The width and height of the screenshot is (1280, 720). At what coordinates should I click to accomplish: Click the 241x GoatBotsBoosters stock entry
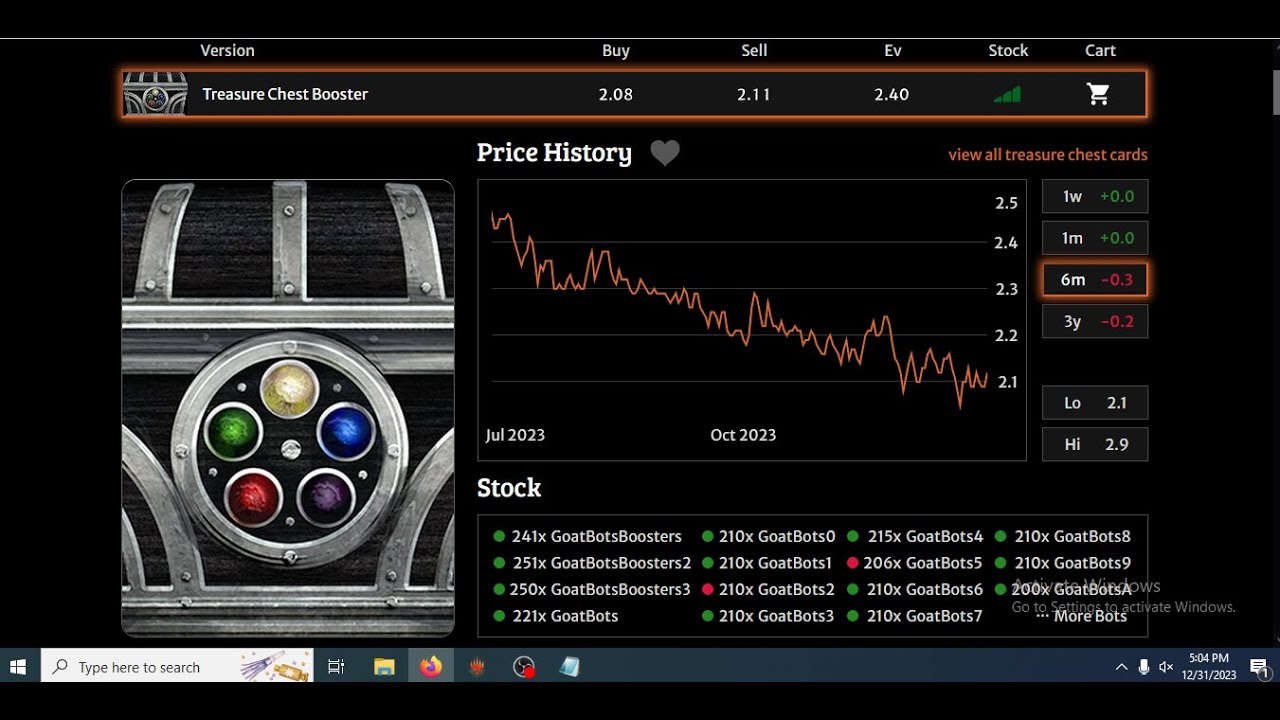[x=588, y=536]
